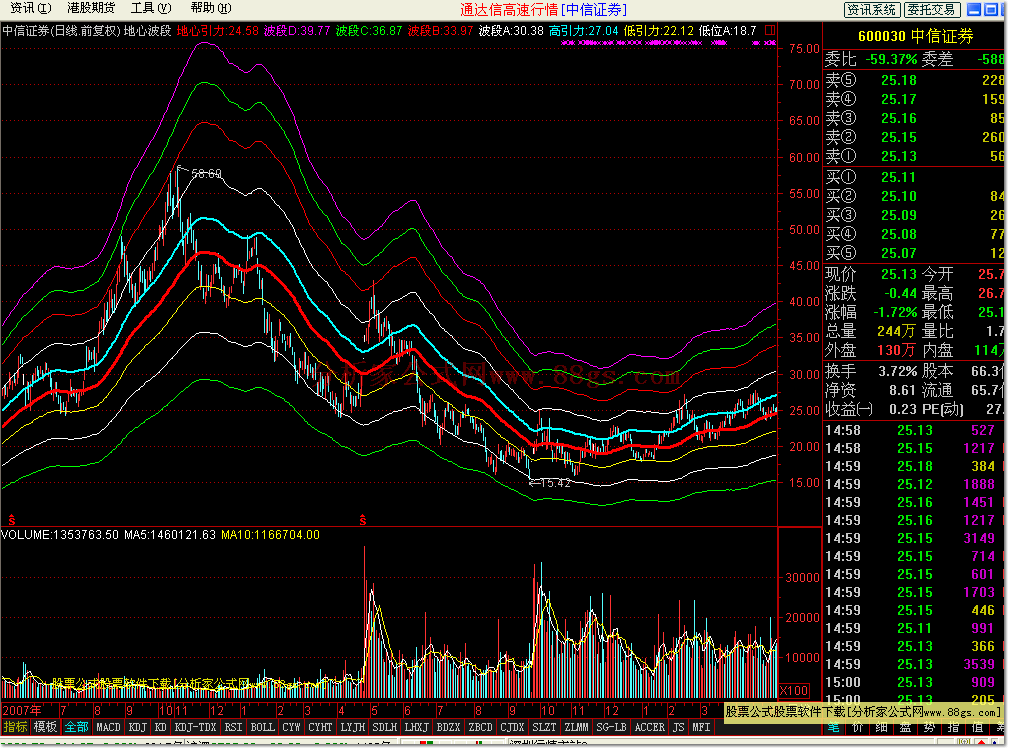Viewport: 1011px width, 750px height.
Task: Click the X100 volume scale marker
Action: coord(794,690)
